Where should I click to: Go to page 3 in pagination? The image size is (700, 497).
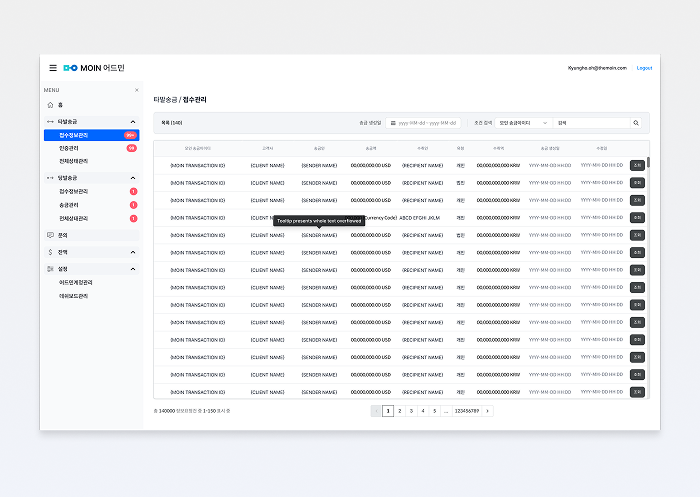tap(410, 411)
